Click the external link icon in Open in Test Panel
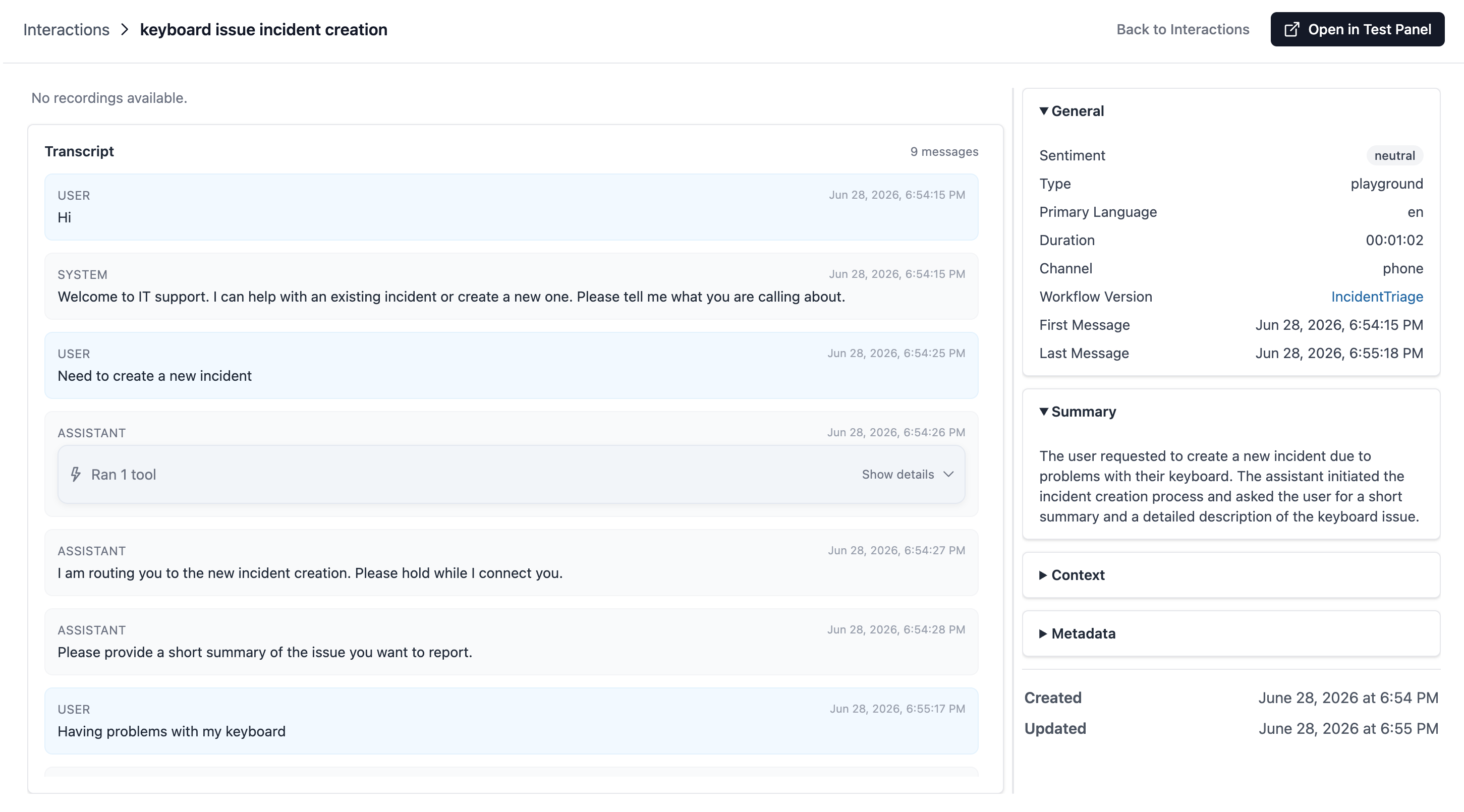Viewport: 1464px width, 812px height. click(x=1291, y=30)
